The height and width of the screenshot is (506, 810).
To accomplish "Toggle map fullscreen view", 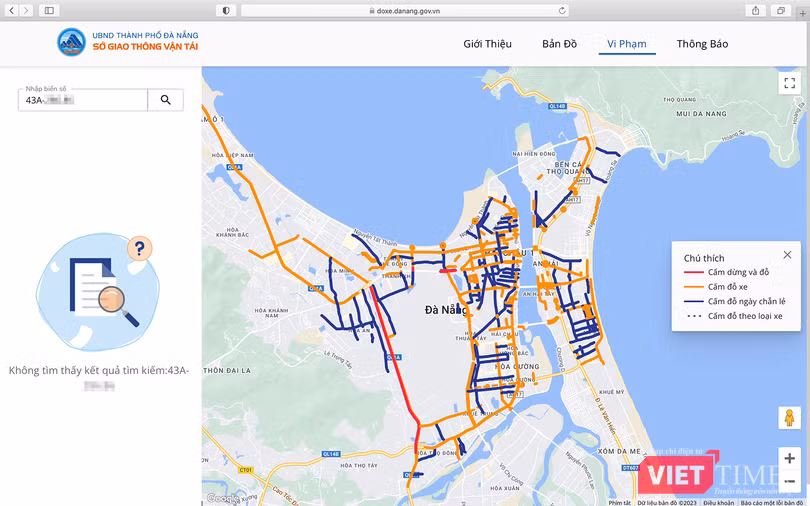I will (x=789, y=83).
